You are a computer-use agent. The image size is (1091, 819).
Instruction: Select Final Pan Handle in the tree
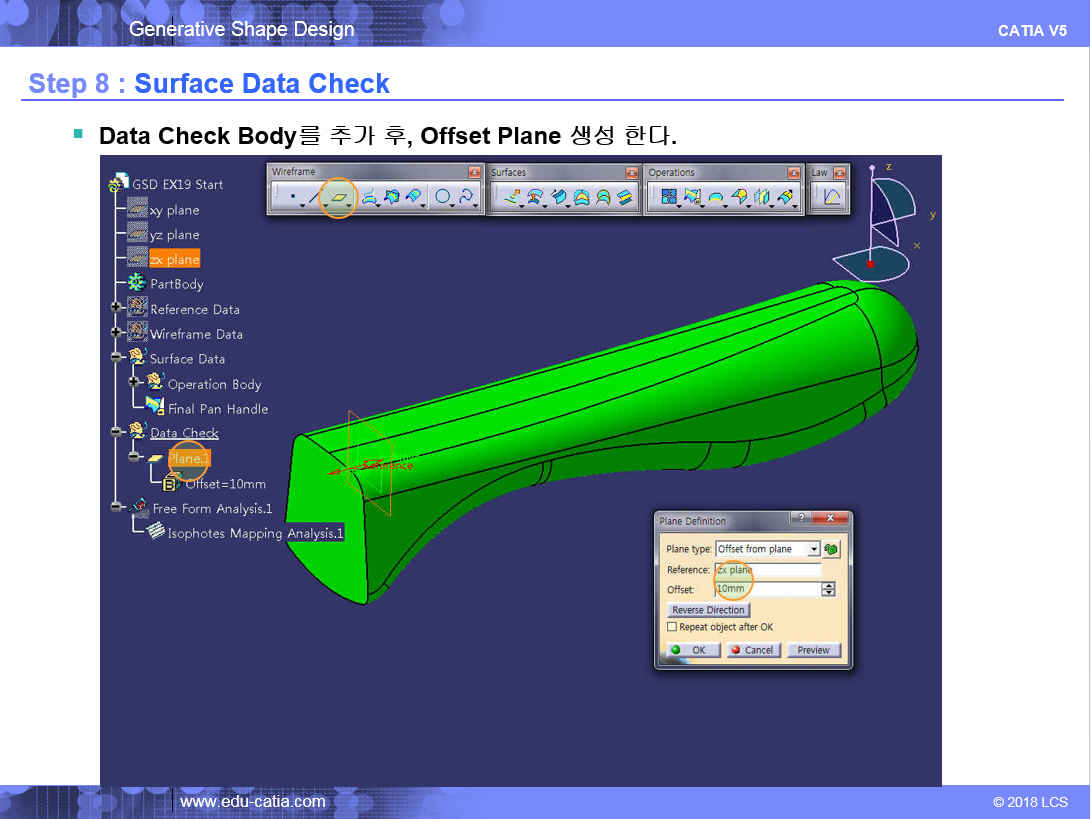pos(217,408)
